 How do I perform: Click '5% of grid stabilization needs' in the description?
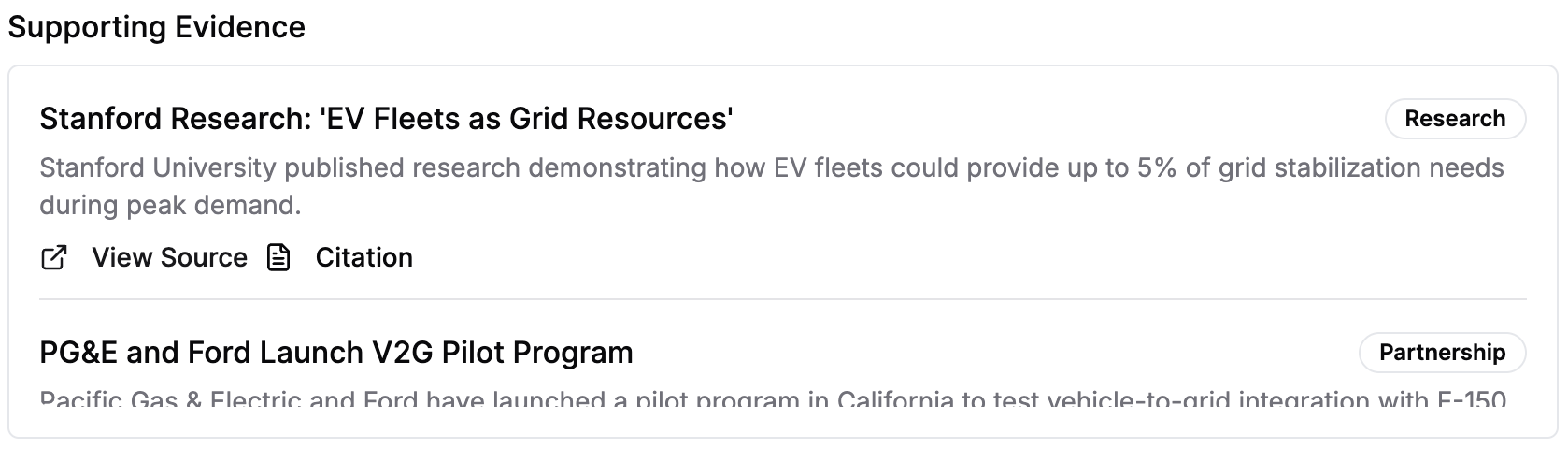point(1319,168)
